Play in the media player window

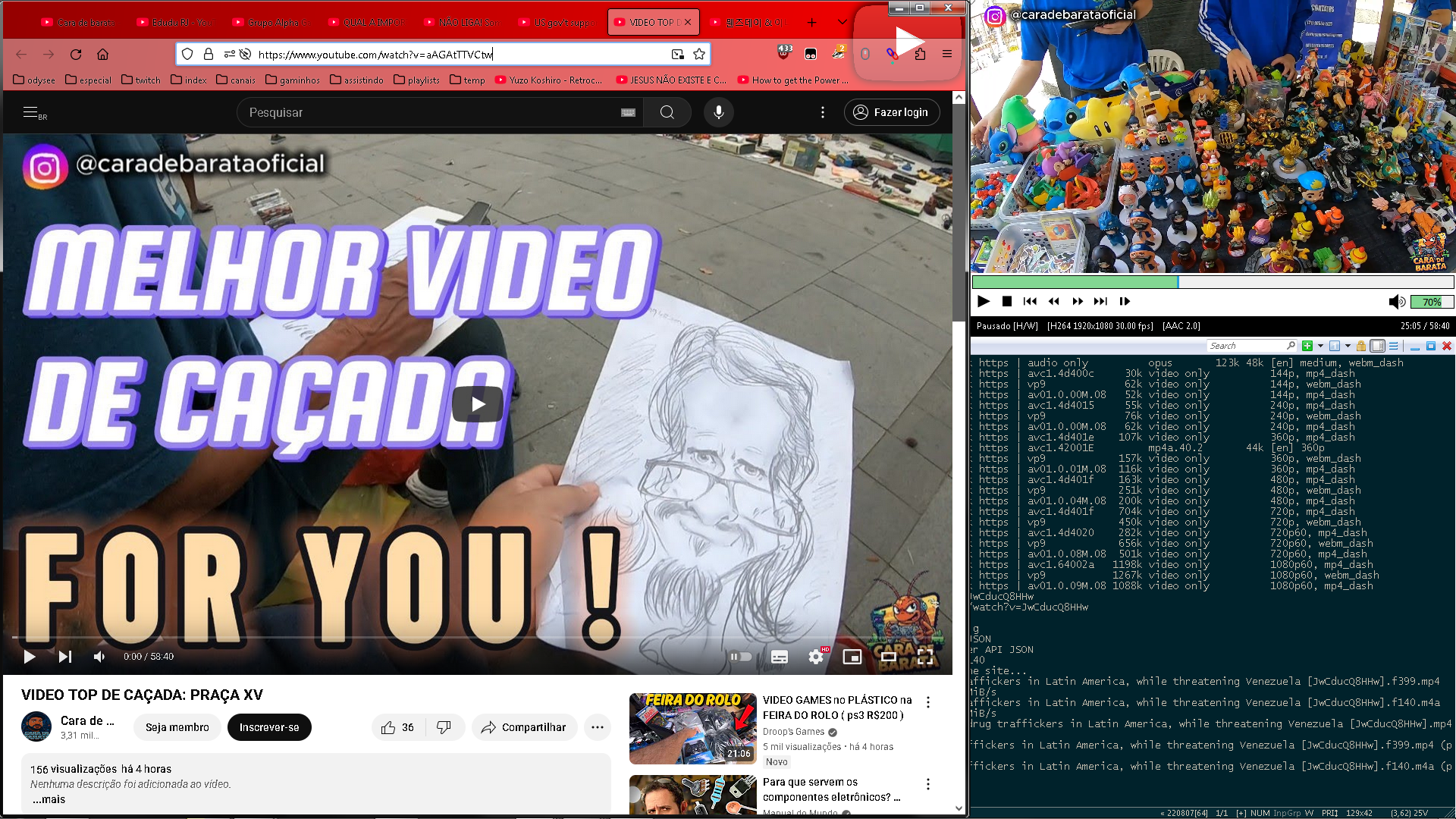tap(984, 301)
